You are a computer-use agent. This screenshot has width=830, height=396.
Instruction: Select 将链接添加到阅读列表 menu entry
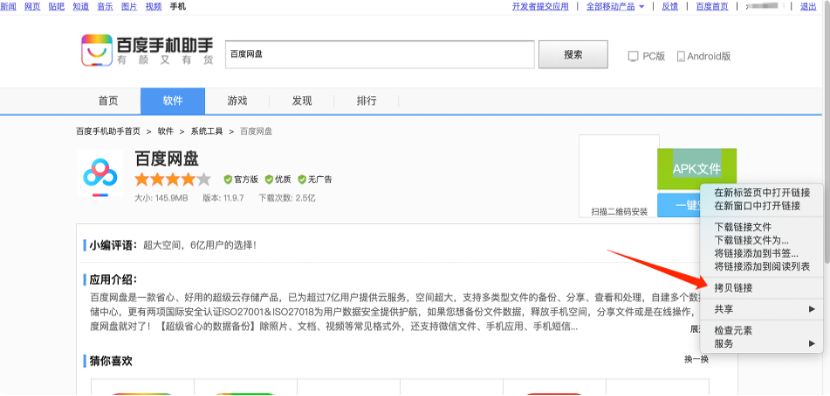click(x=761, y=266)
